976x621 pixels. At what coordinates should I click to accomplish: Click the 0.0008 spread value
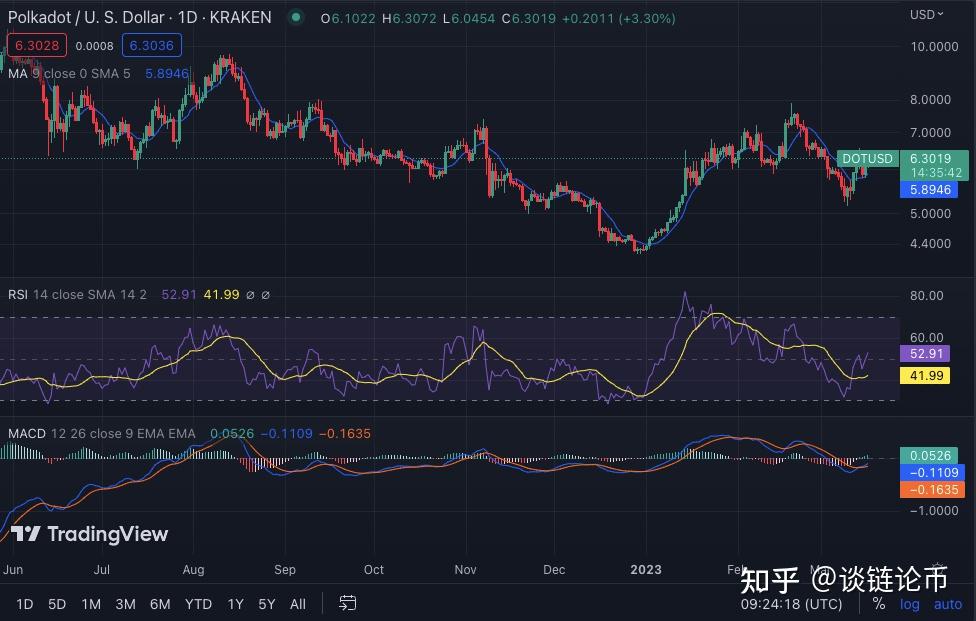click(95, 46)
